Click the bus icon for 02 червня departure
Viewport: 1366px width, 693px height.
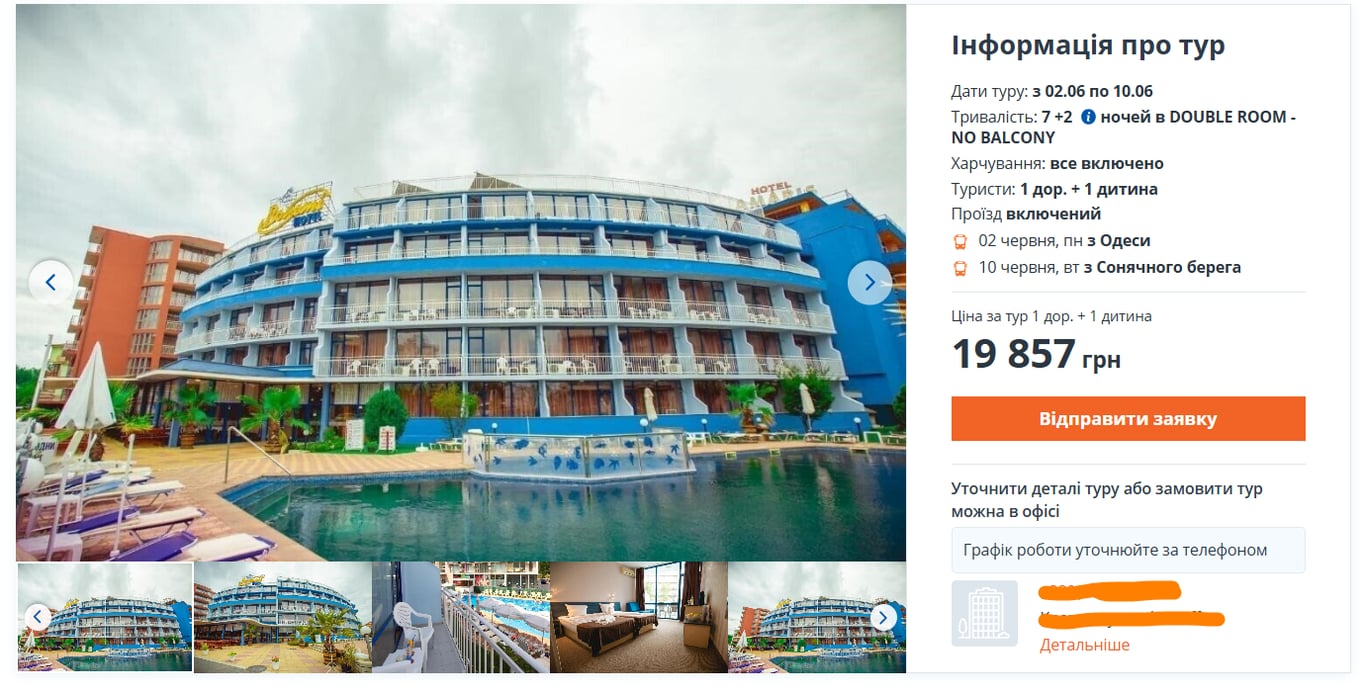pos(960,241)
